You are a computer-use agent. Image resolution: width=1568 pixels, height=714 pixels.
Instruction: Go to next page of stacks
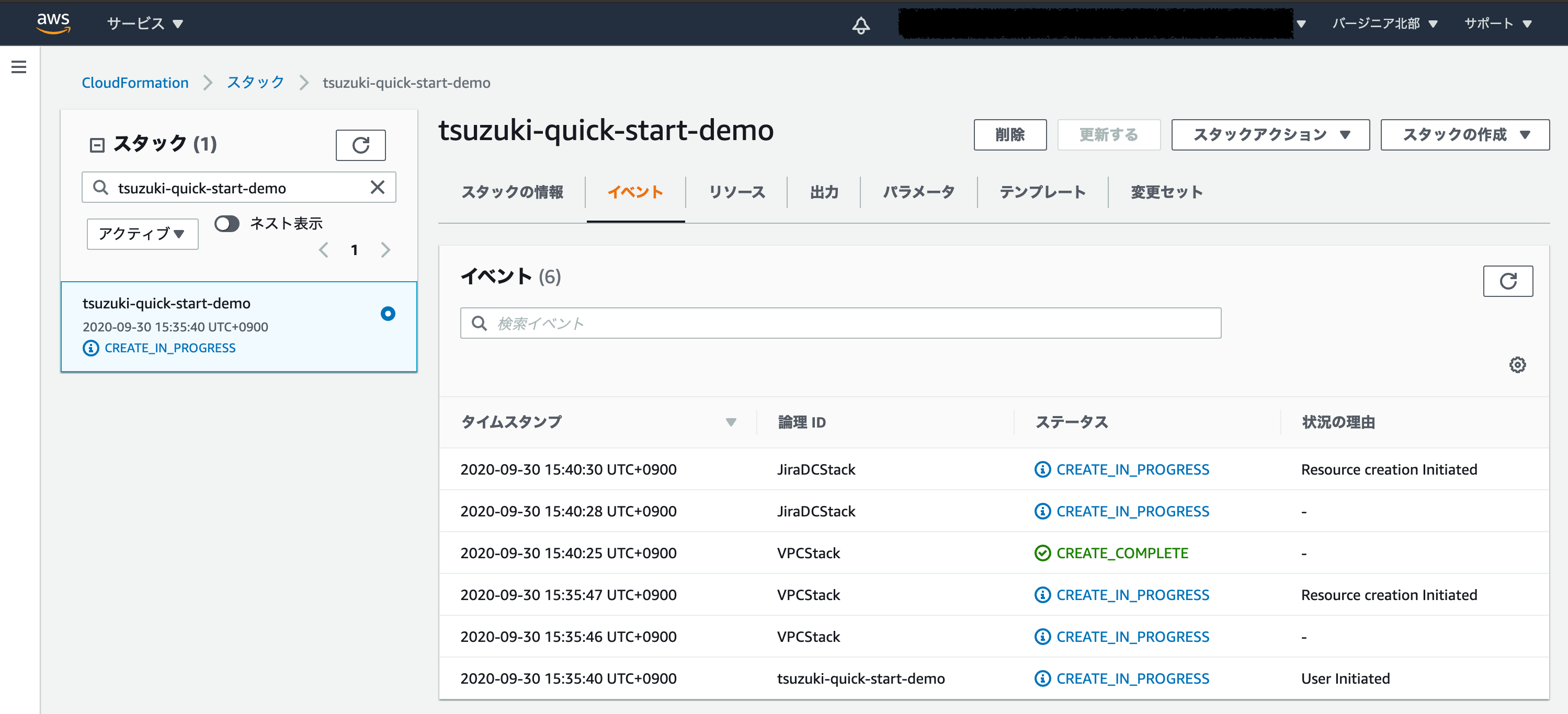pyautogui.click(x=385, y=250)
